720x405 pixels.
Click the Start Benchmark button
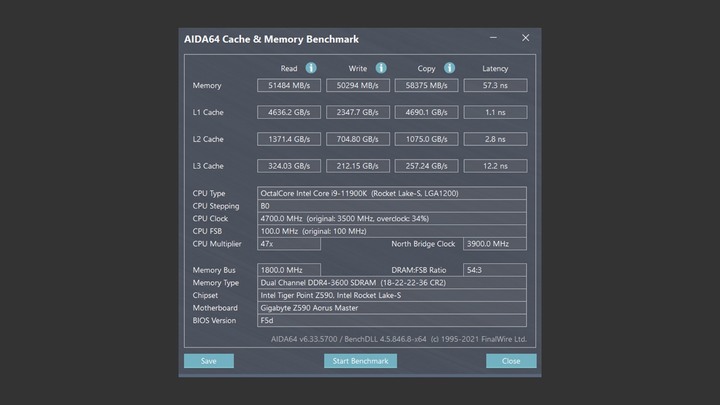pos(360,361)
